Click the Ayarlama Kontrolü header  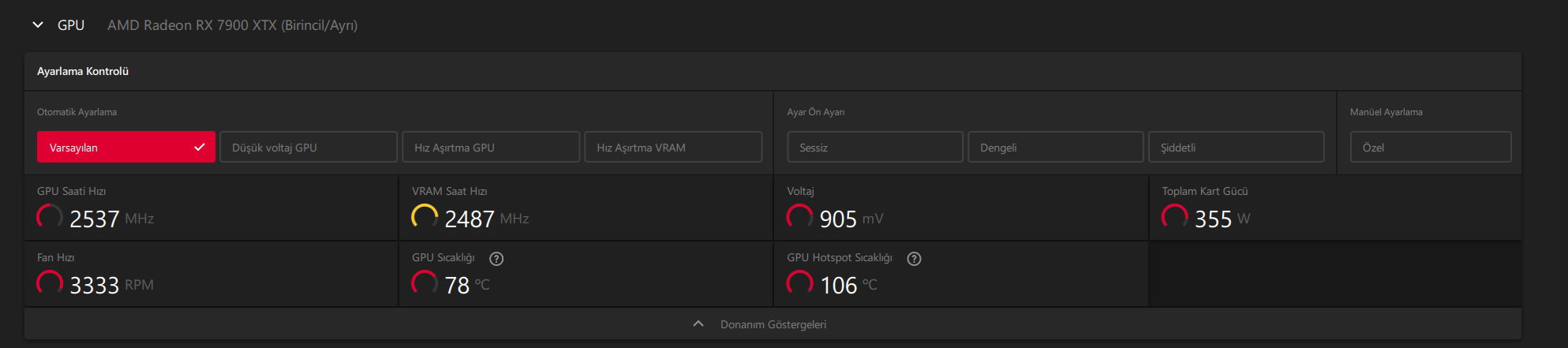click(x=83, y=71)
